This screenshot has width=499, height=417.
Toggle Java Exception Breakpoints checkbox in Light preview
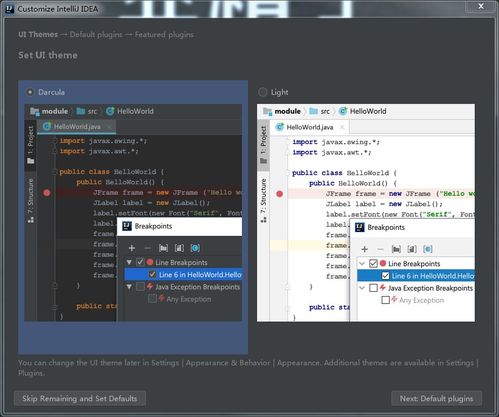point(373,288)
